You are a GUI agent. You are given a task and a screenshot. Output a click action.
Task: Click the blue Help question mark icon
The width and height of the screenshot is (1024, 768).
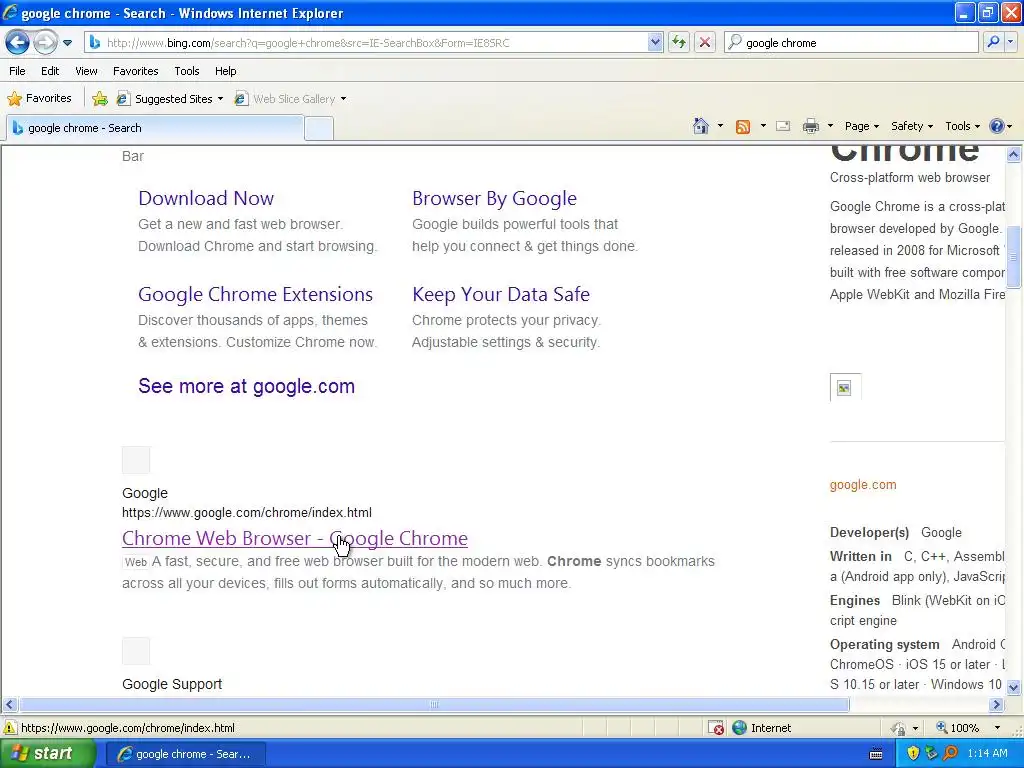coord(997,126)
